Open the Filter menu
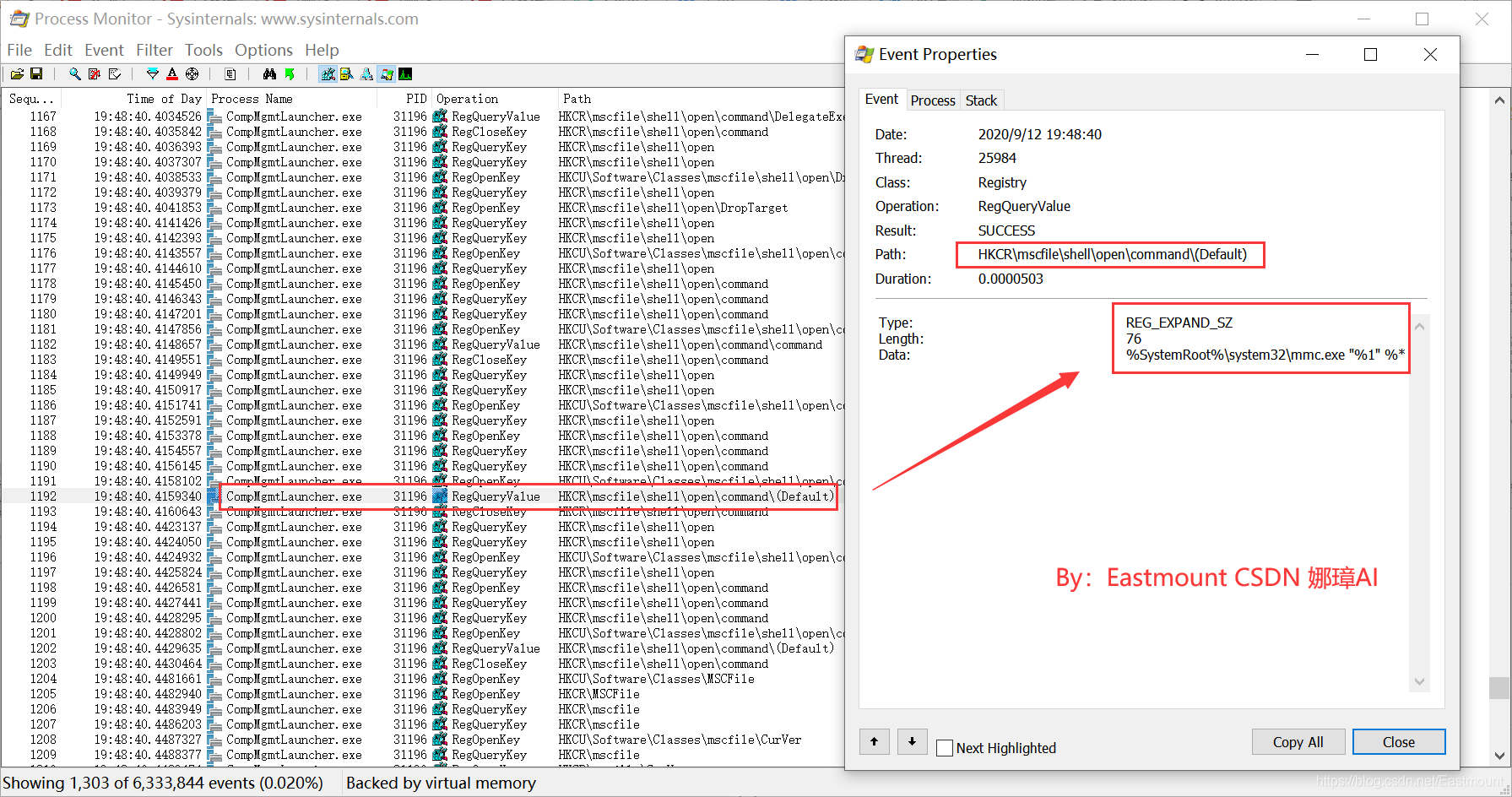 click(x=154, y=50)
